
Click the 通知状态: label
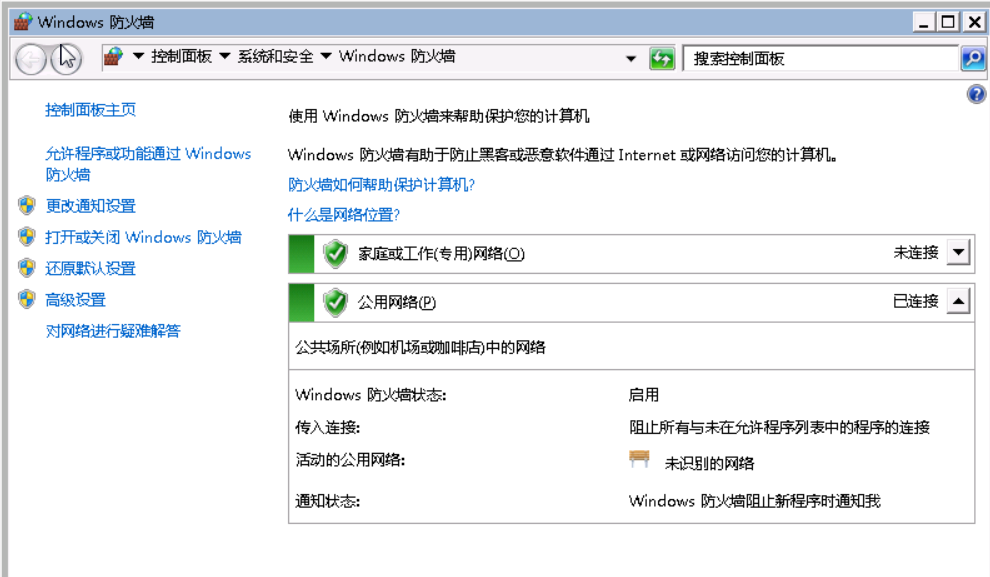click(327, 501)
